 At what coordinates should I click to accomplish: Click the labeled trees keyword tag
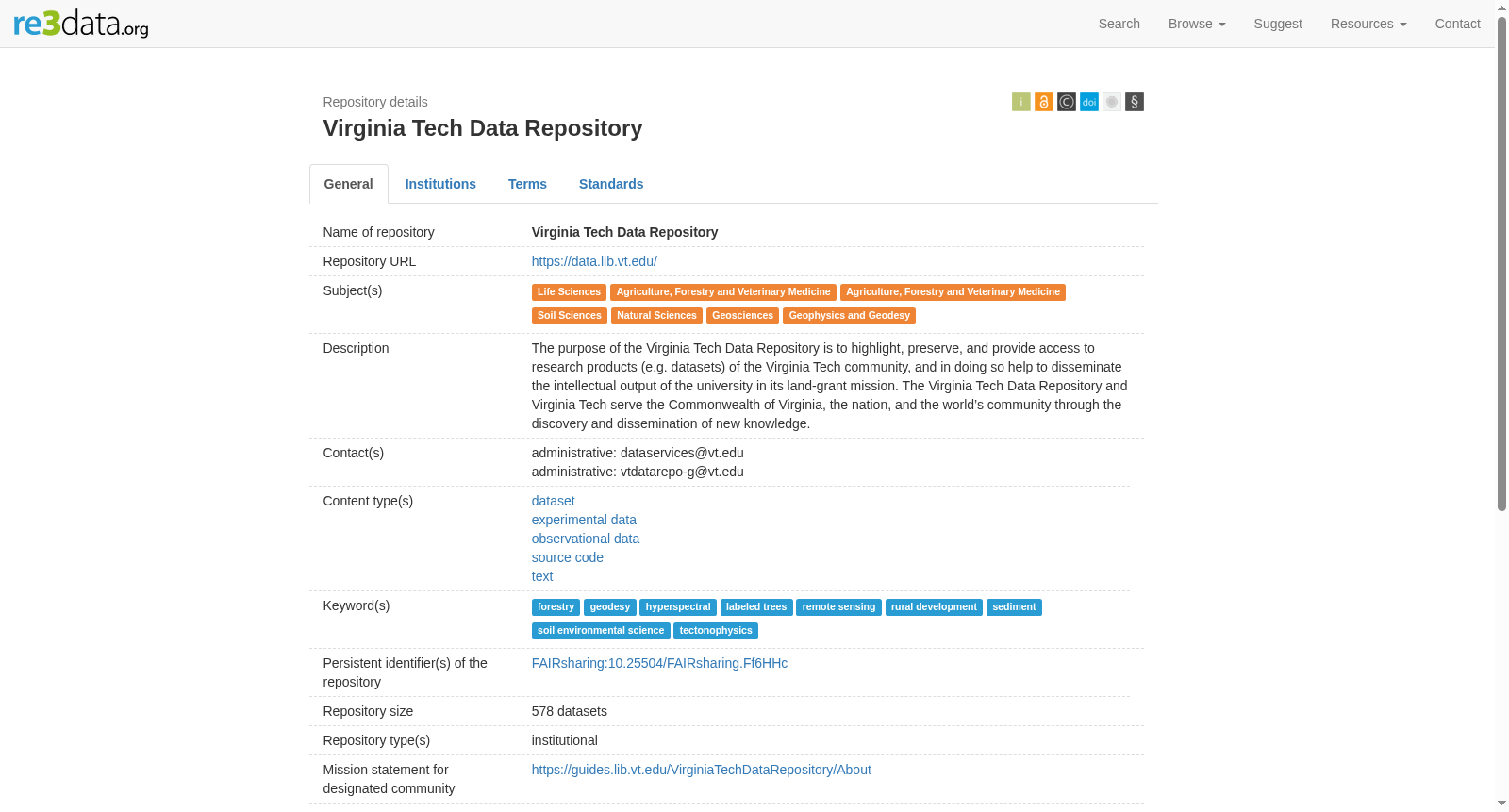coord(756,607)
